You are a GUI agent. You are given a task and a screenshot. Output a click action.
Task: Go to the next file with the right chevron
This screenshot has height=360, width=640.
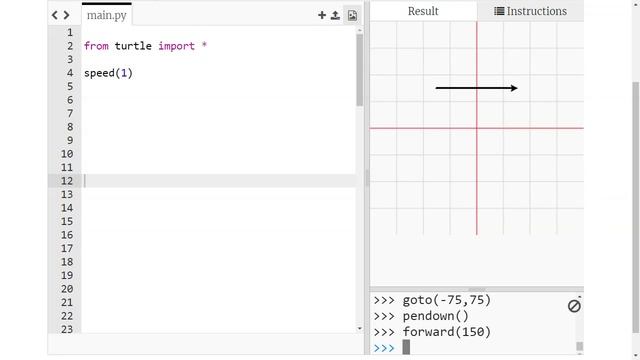click(66, 16)
